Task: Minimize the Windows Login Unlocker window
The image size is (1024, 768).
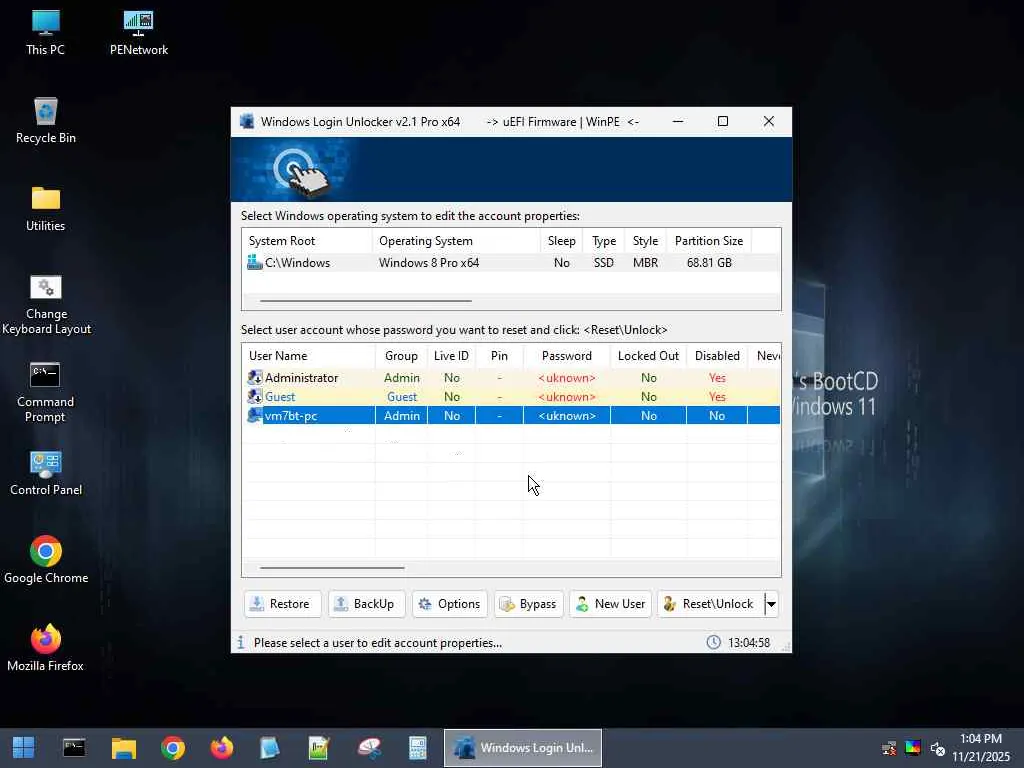Action: 678,121
